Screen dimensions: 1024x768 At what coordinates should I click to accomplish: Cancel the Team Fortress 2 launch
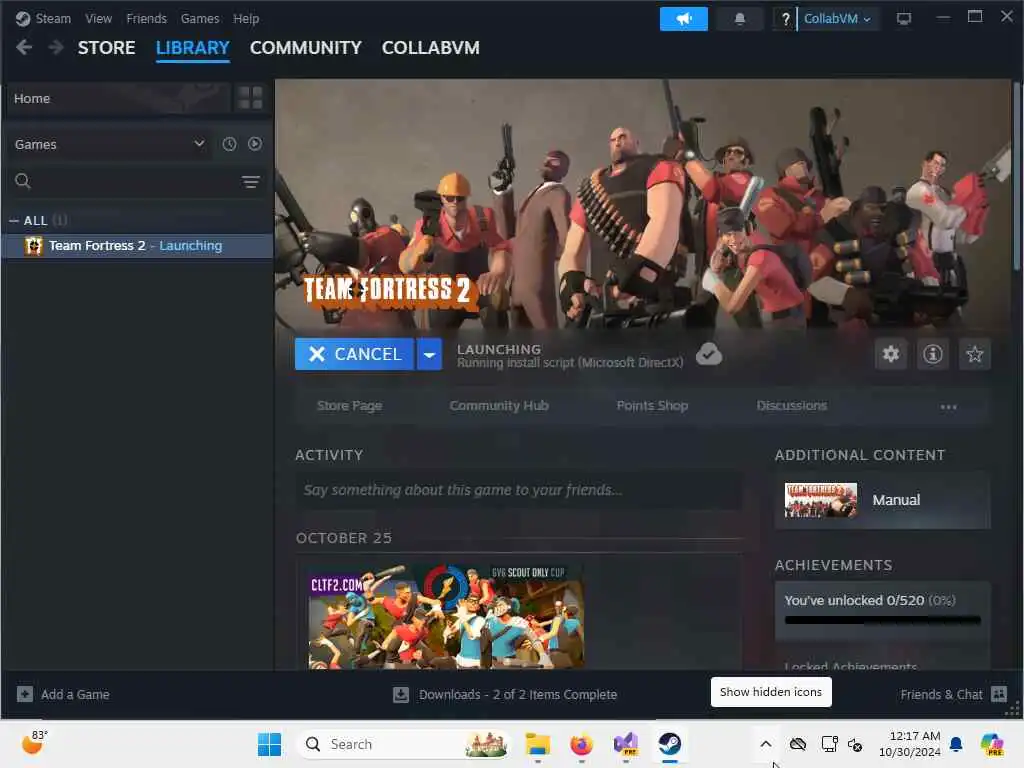coord(354,354)
